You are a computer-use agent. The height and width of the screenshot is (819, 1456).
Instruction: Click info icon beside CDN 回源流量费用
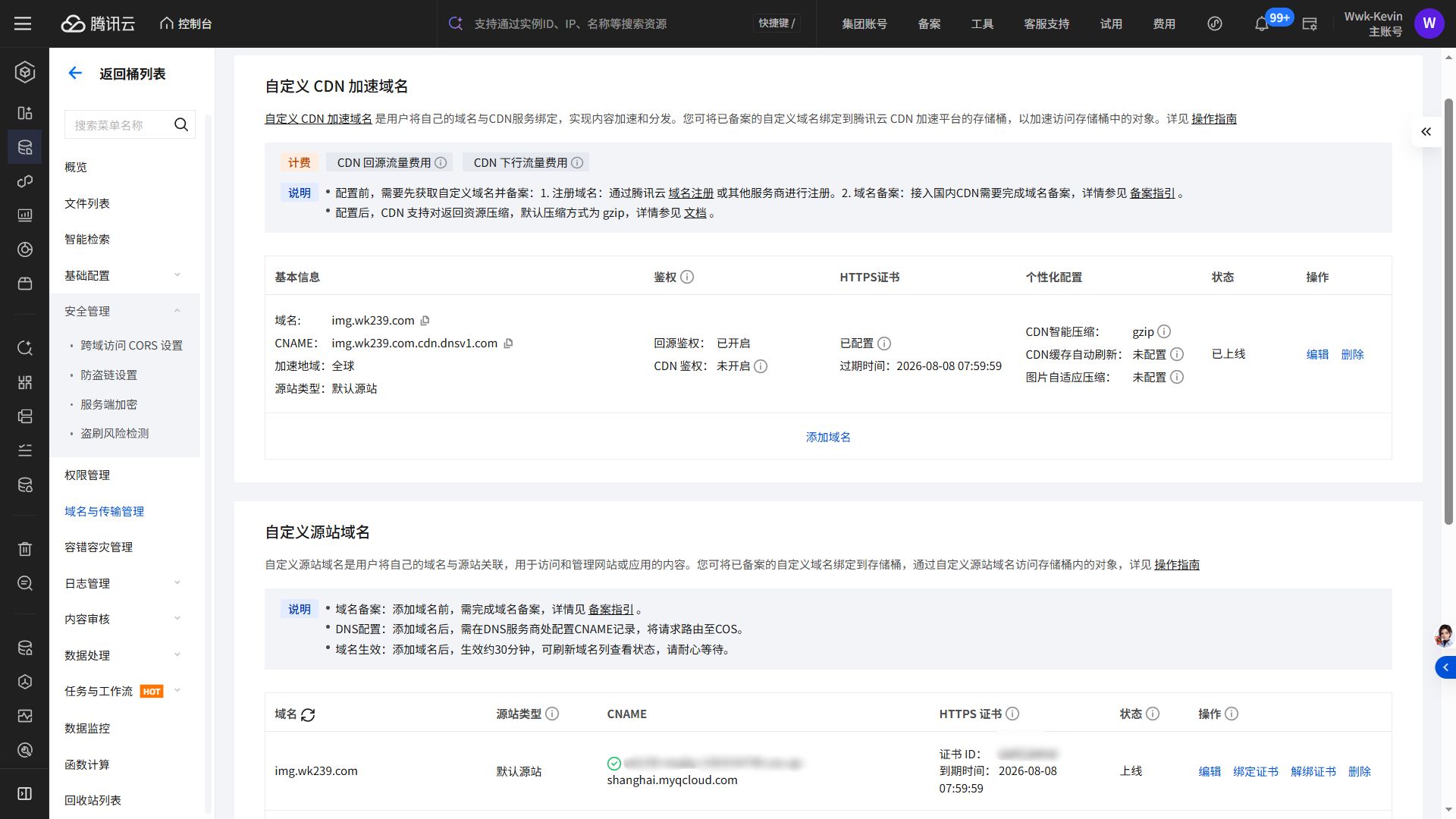(441, 163)
